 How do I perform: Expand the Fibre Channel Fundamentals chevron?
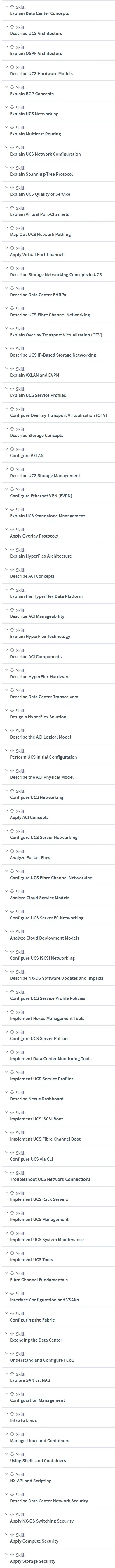click(6, 1272)
